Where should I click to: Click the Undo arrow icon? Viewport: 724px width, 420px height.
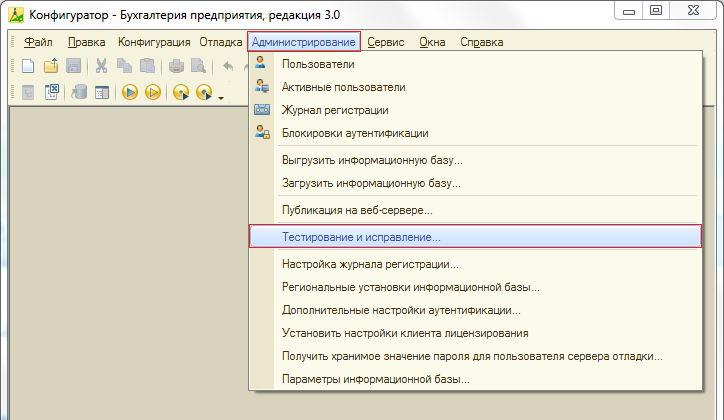pyautogui.click(x=228, y=66)
